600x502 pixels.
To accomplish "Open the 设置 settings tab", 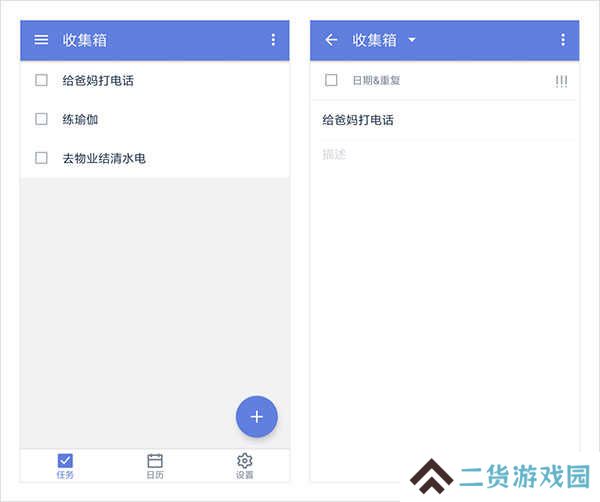I will coord(245,466).
